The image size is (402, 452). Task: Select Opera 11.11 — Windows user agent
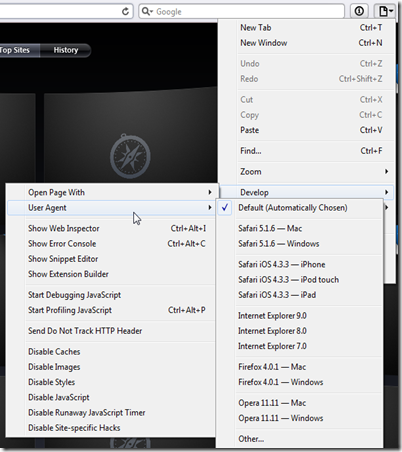(x=300, y=418)
